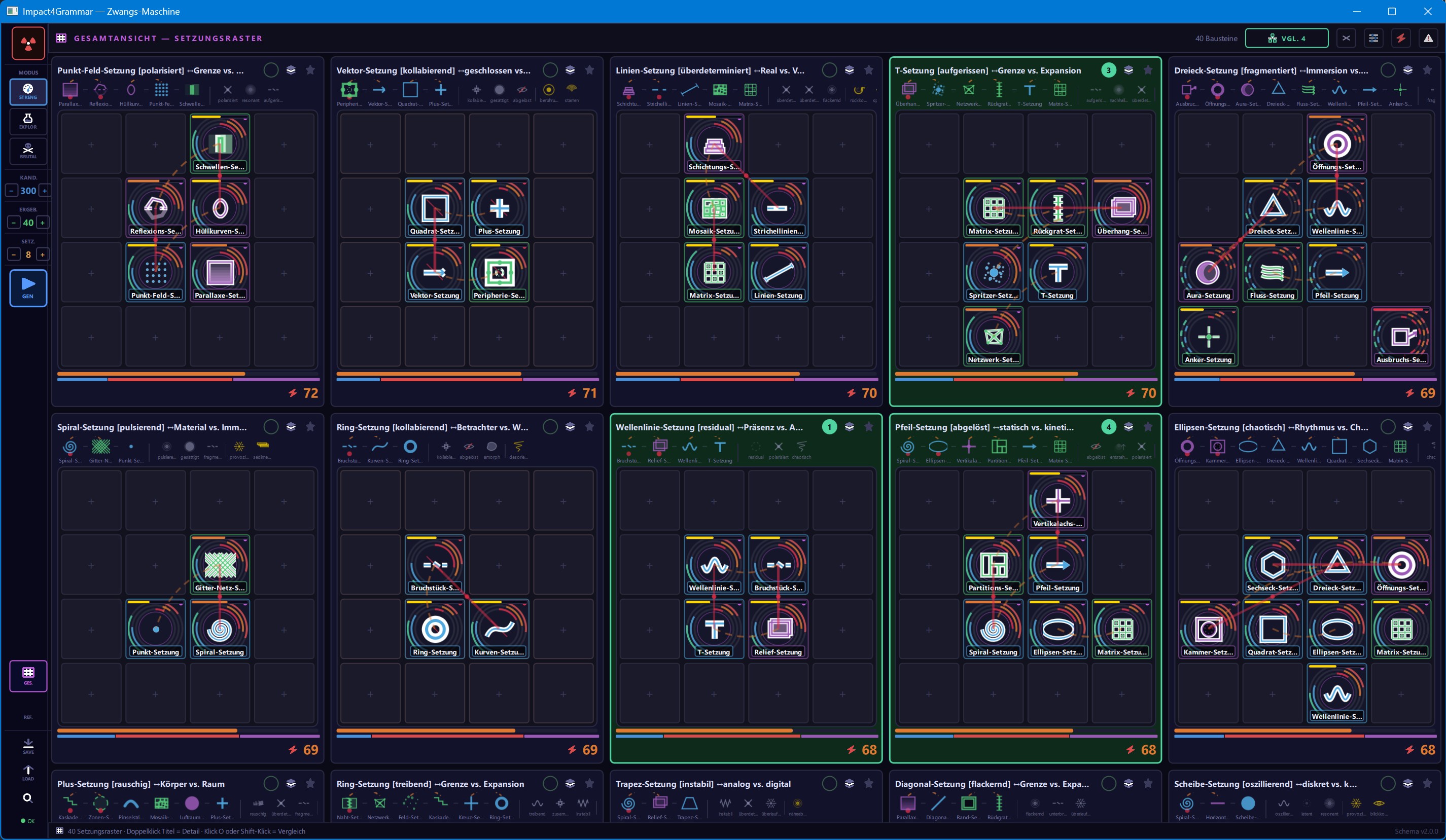The image size is (1446, 840).
Task: Select the BRUTAL skull mode icon
Action: pyautogui.click(x=28, y=152)
